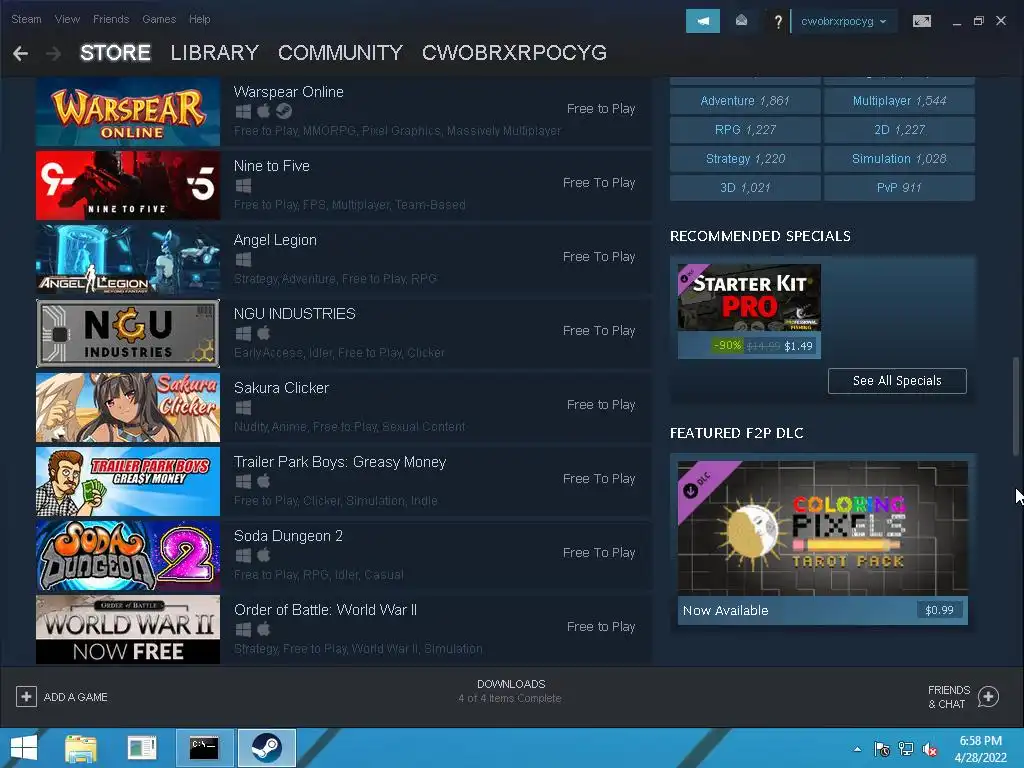Click the ADD A GAME plus icon
The image size is (1024, 768).
click(x=26, y=697)
